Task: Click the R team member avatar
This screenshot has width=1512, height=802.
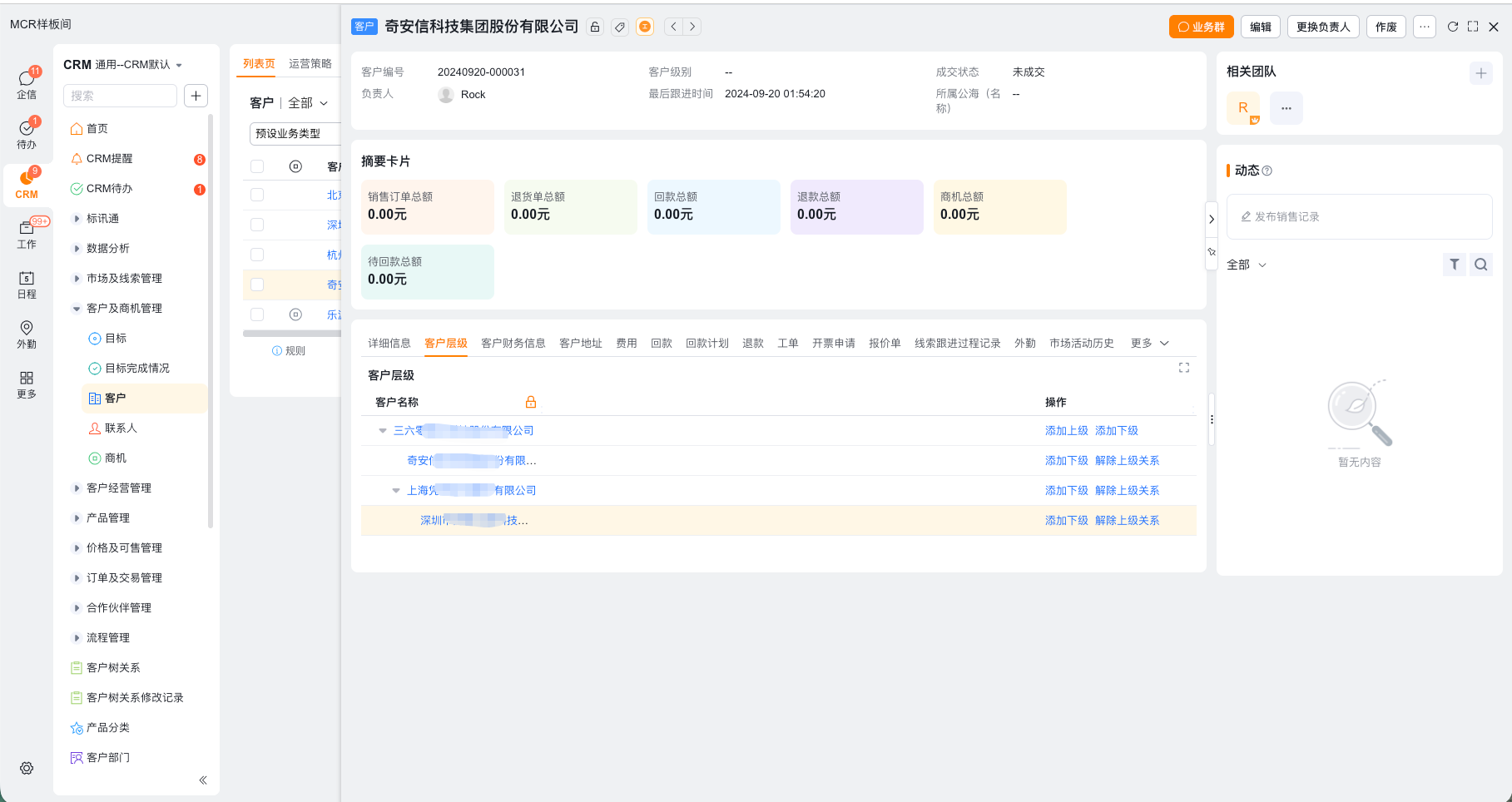Action: coord(1243,108)
